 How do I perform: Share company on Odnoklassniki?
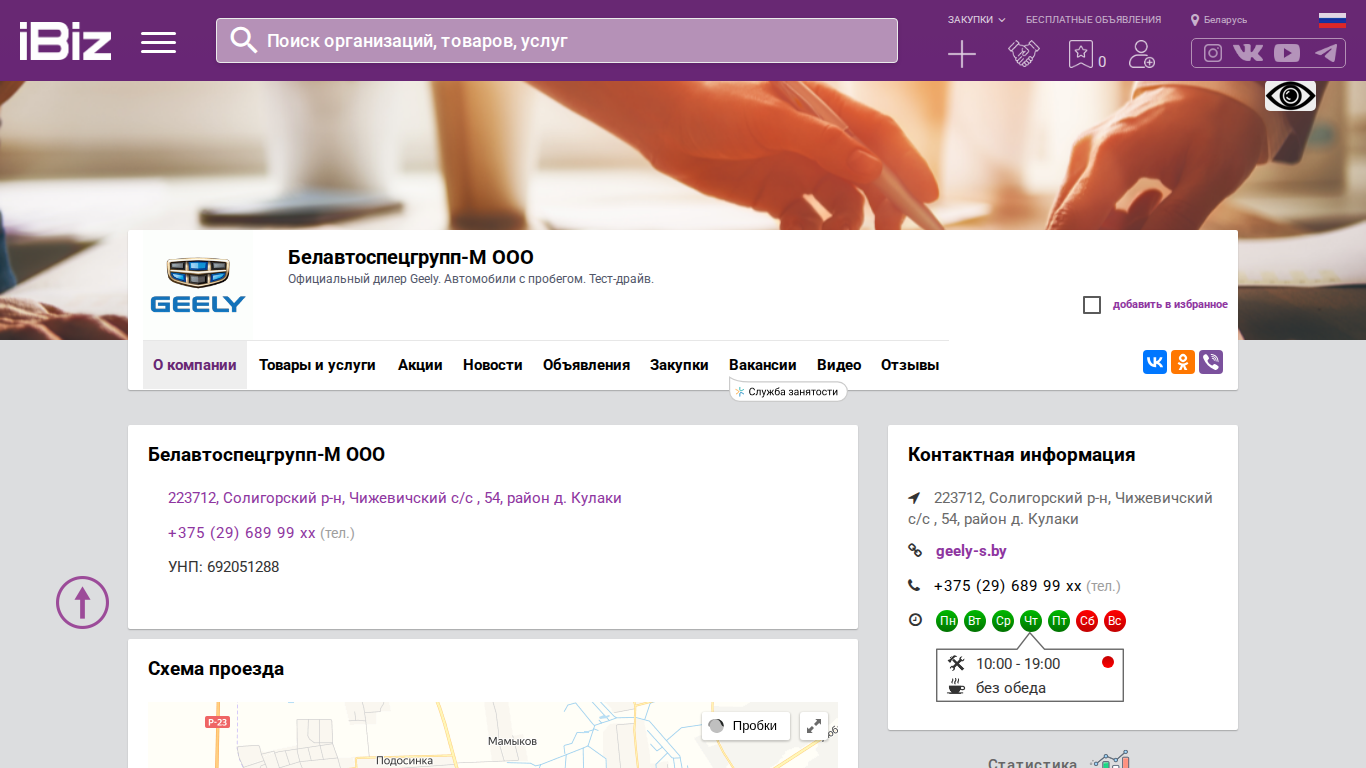point(1183,362)
